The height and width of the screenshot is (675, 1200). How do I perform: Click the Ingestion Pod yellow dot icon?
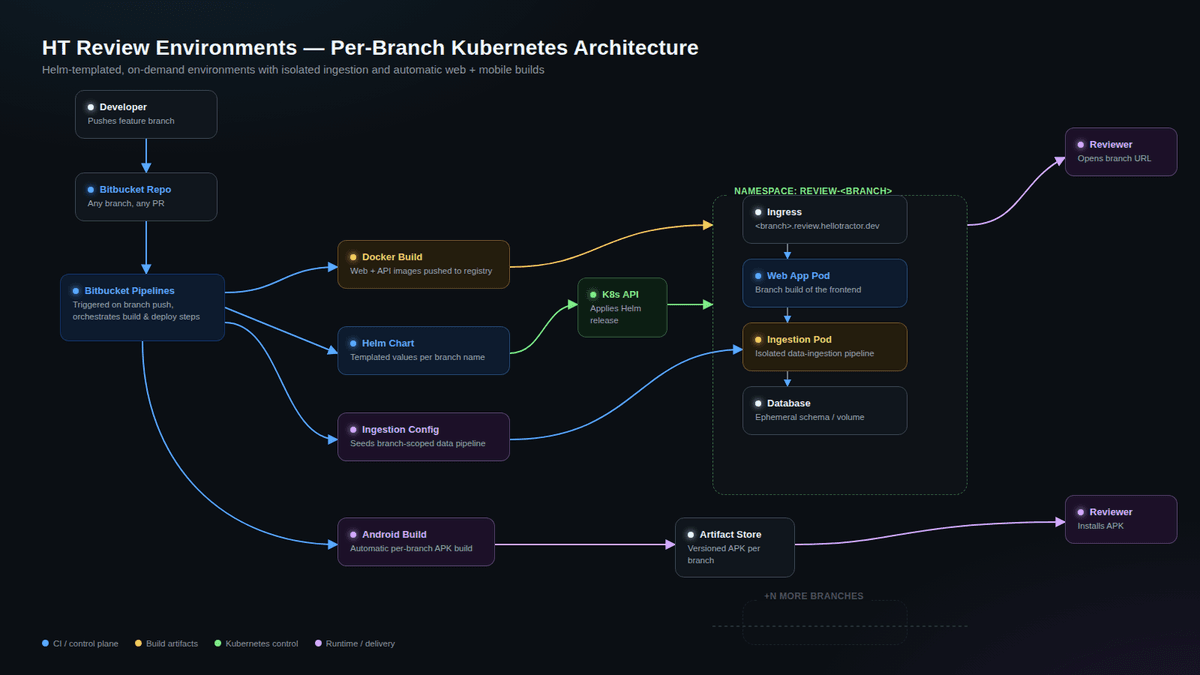(758, 340)
